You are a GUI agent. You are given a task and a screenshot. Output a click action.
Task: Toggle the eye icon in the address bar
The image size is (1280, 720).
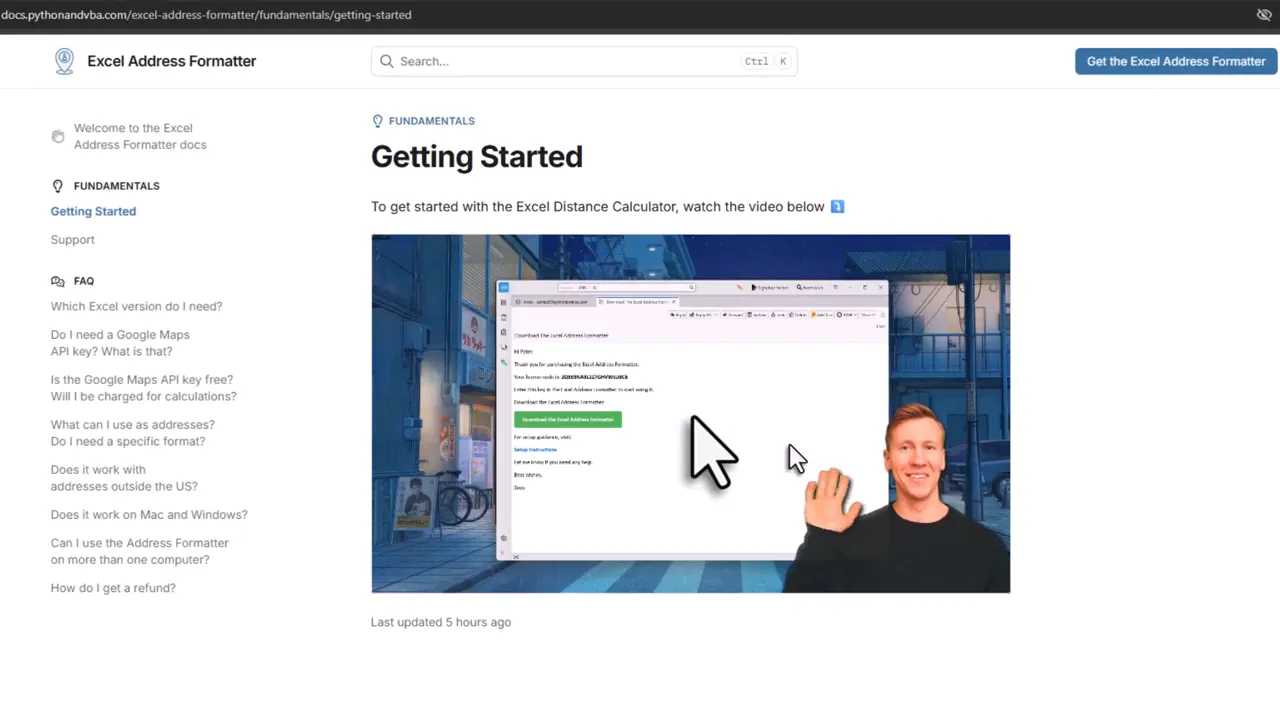[x=1264, y=15]
